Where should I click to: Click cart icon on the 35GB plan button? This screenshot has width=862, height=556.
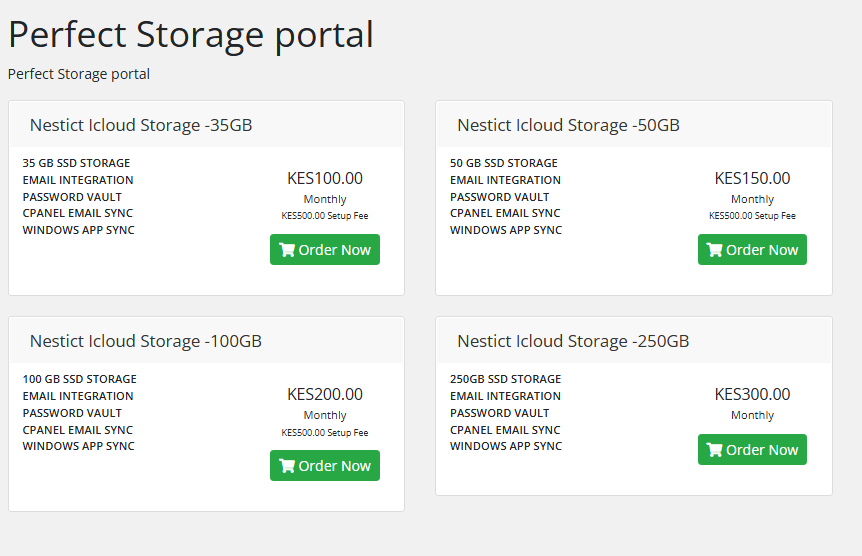click(287, 250)
